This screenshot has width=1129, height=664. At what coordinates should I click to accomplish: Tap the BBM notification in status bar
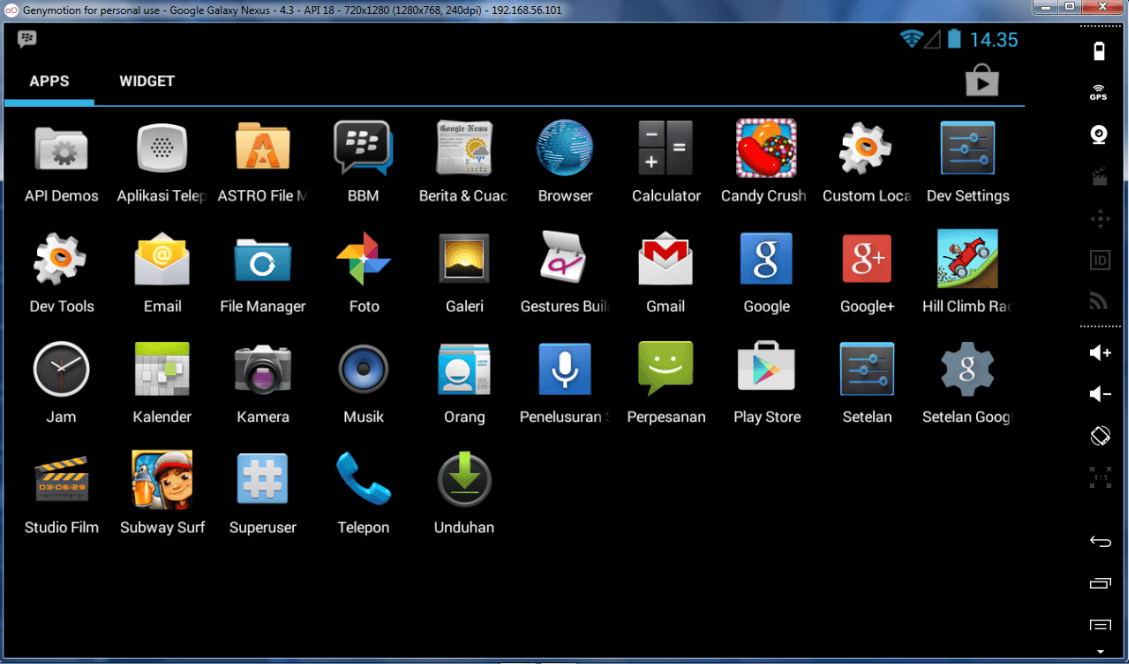tap(27, 38)
